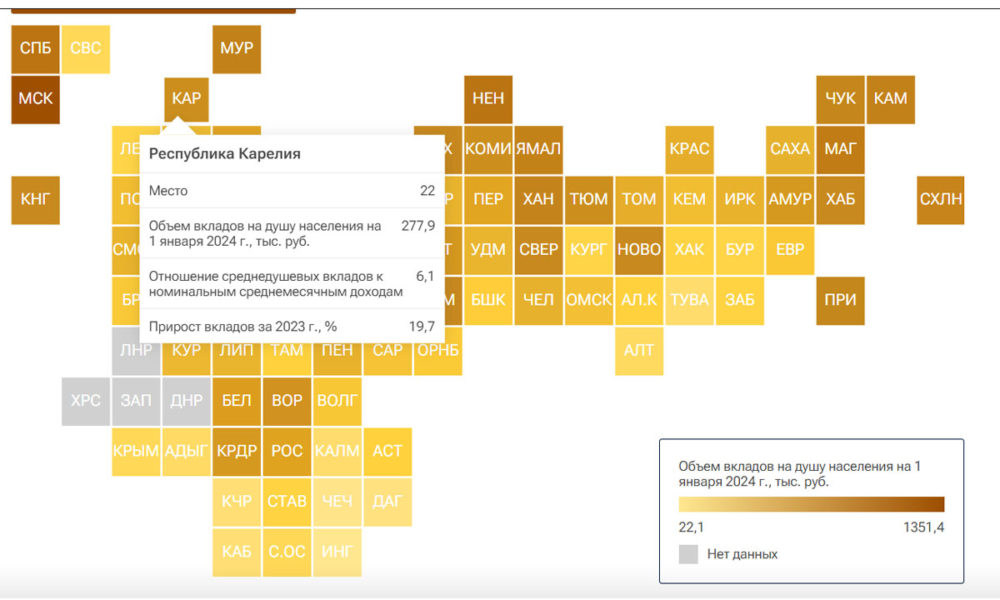1000x600 pixels.
Task: Select the ВОР region tile
Action: [287, 402]
